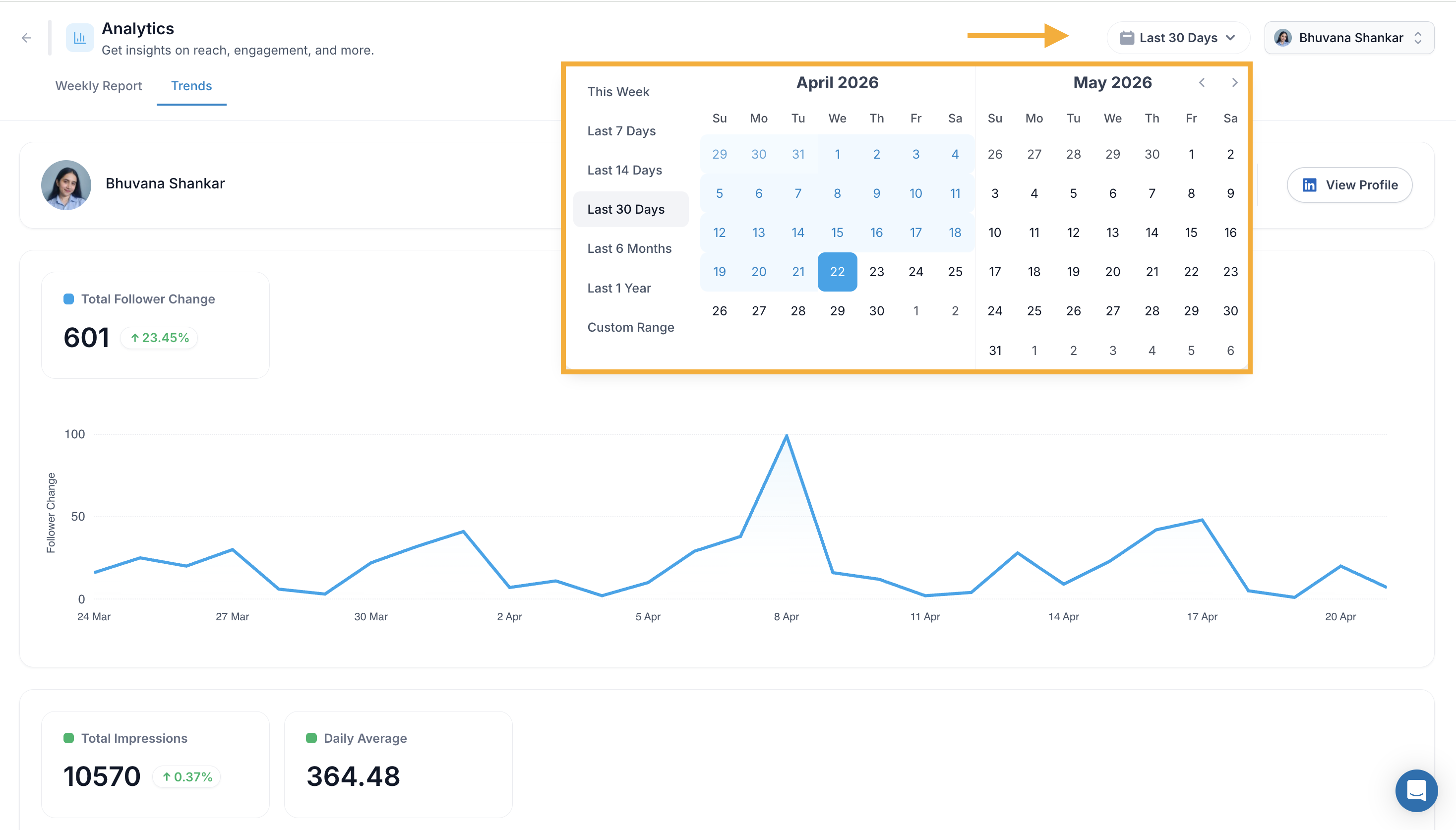Select the Last 6 Months preset

[630, 248]
